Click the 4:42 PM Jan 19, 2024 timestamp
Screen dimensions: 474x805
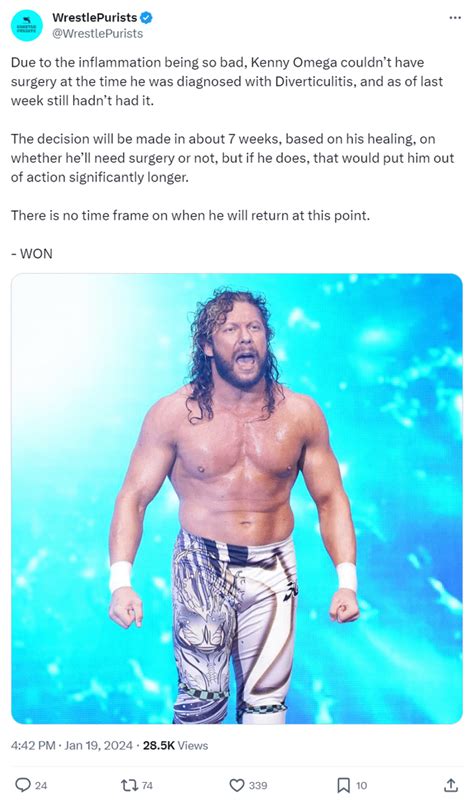[x=72, y=745]
